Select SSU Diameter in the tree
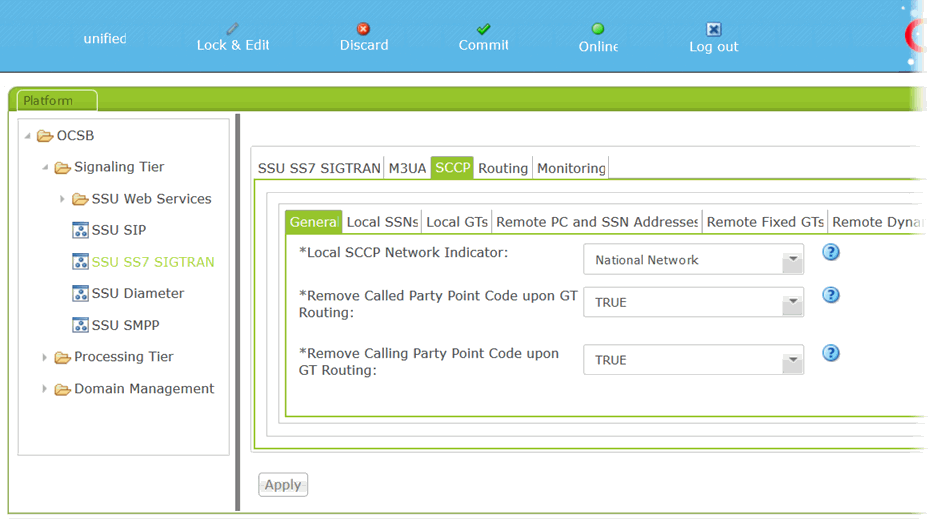Viewport: 933px width, 519px height. pos(137,293)
